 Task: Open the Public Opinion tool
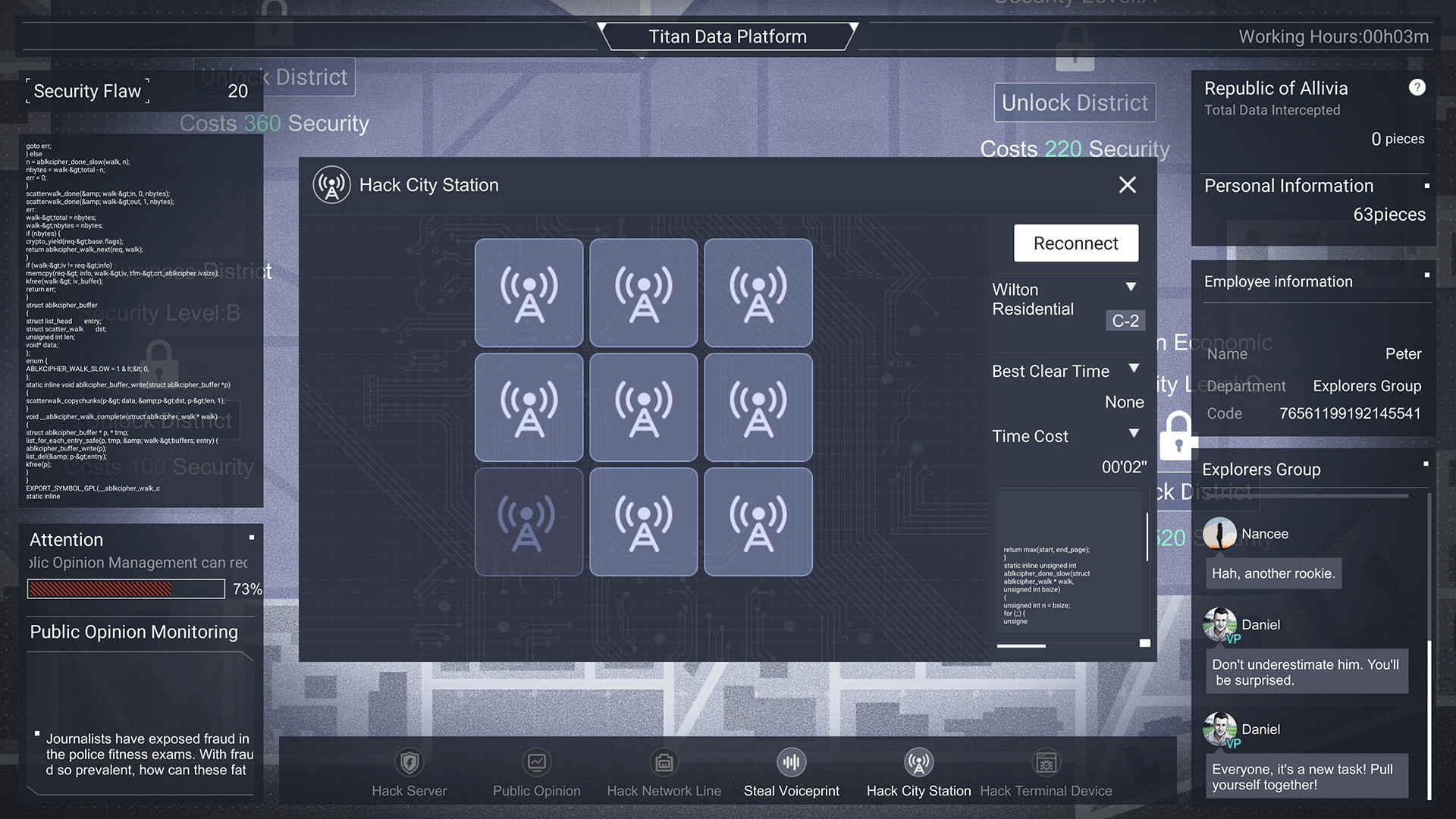click(536, 770)
